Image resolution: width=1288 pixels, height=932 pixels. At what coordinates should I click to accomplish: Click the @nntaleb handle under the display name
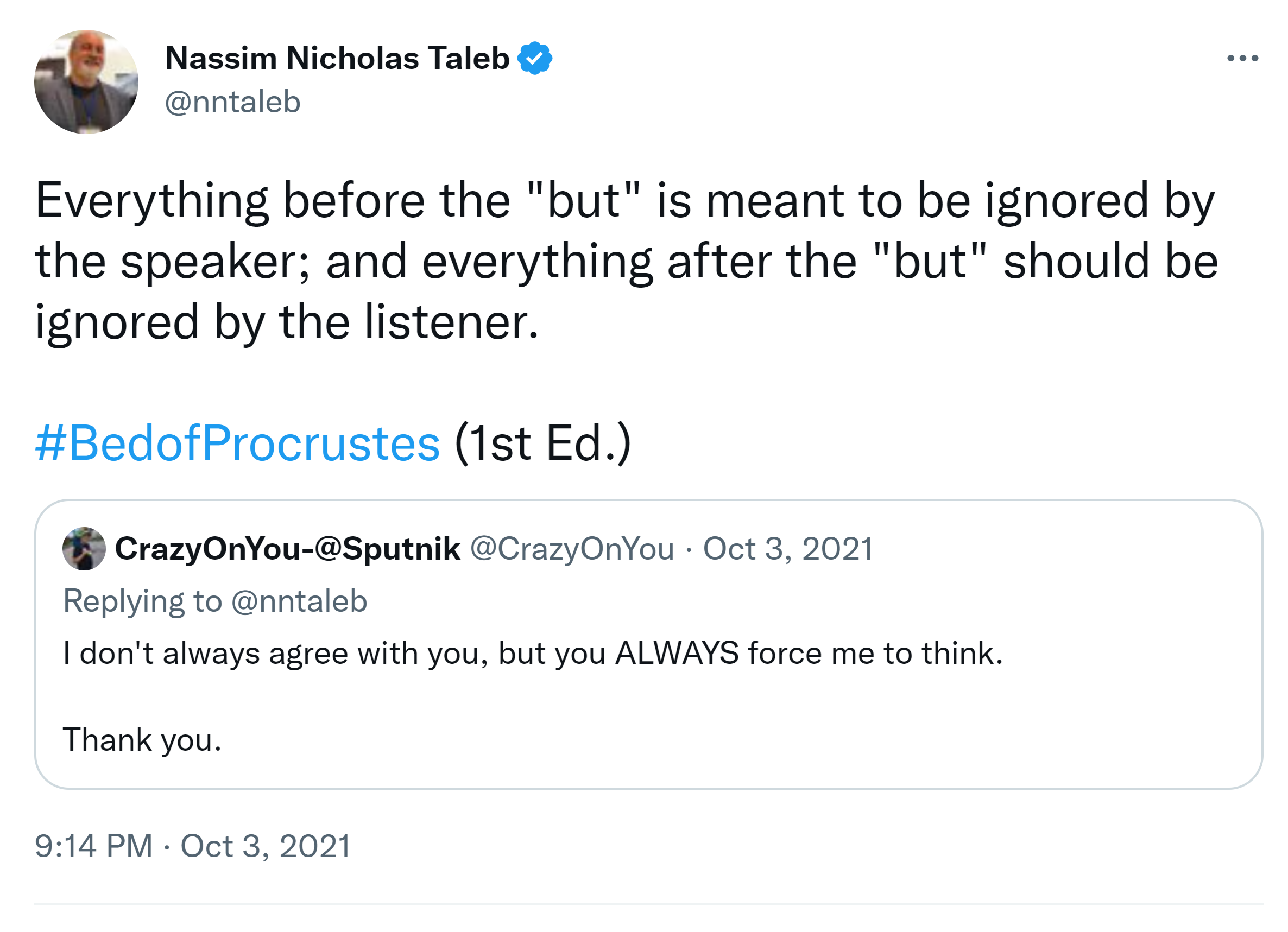click(233, 102)
